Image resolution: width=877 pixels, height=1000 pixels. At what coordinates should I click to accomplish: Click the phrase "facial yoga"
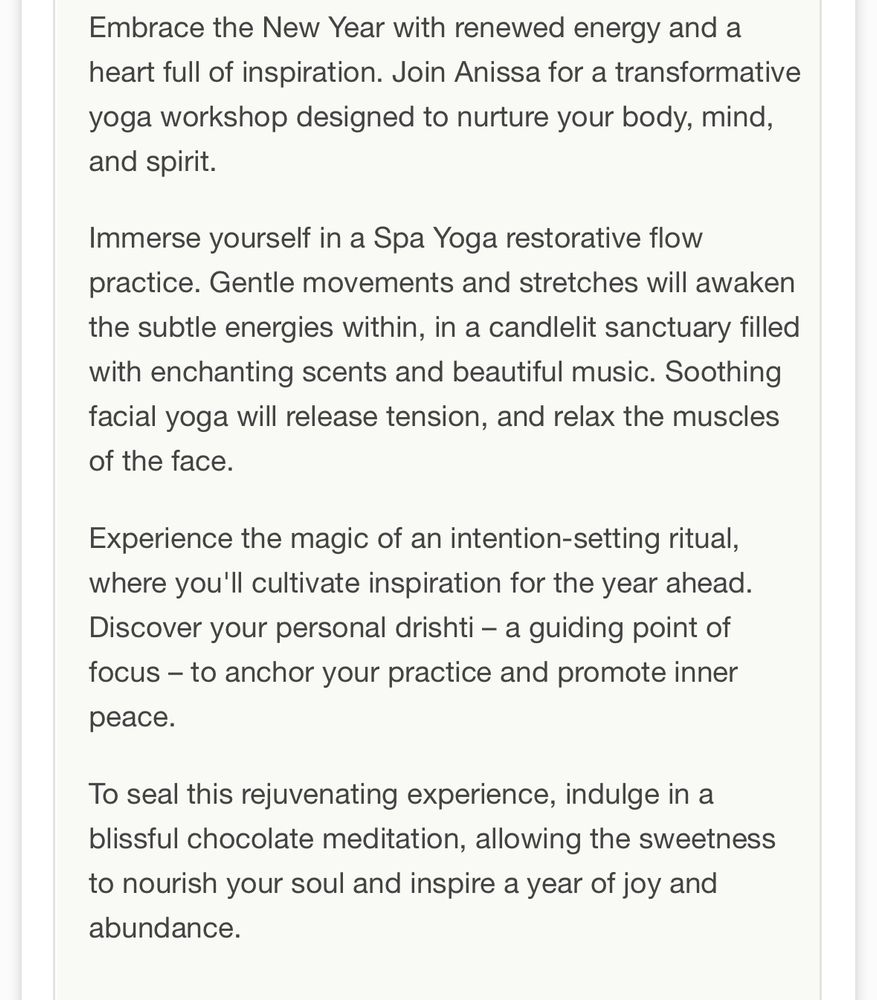click(158, 418)
